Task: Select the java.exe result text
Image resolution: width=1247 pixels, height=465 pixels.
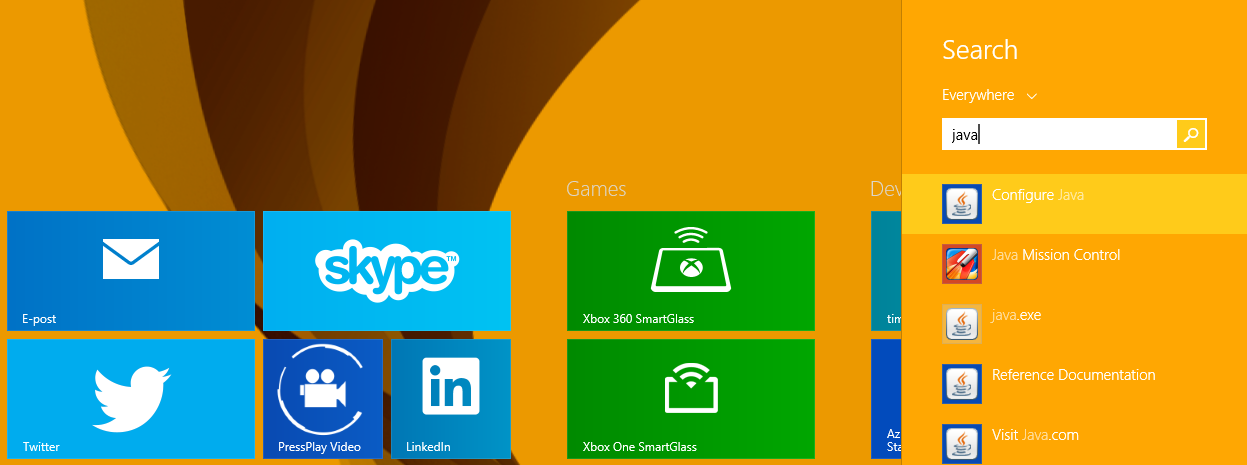Action: 1016,315
